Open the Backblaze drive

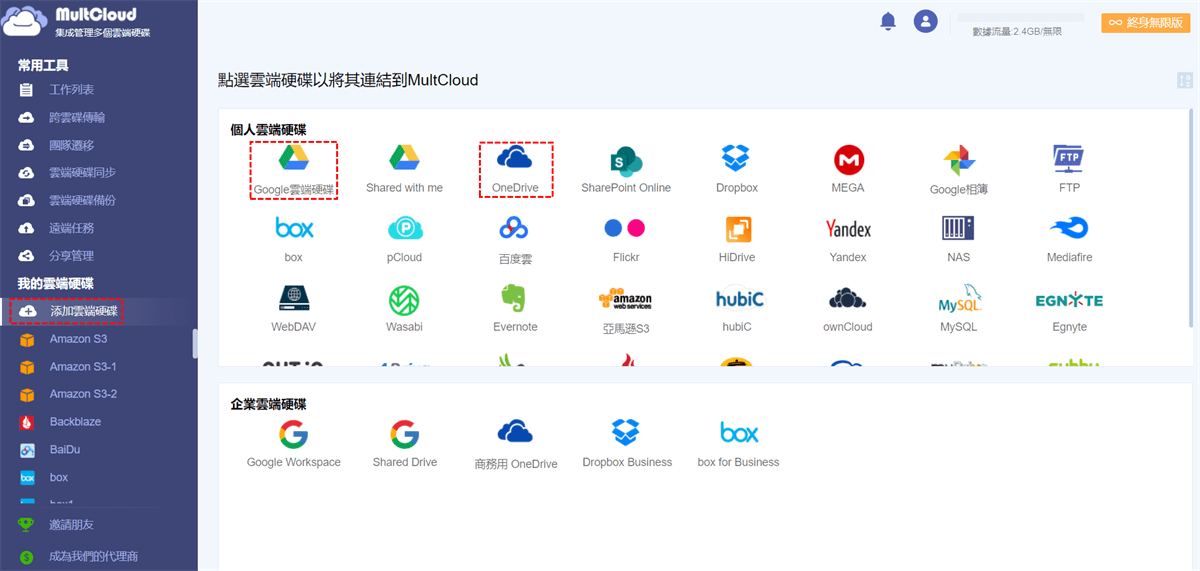pyautogui.click(x=75, y=422)
